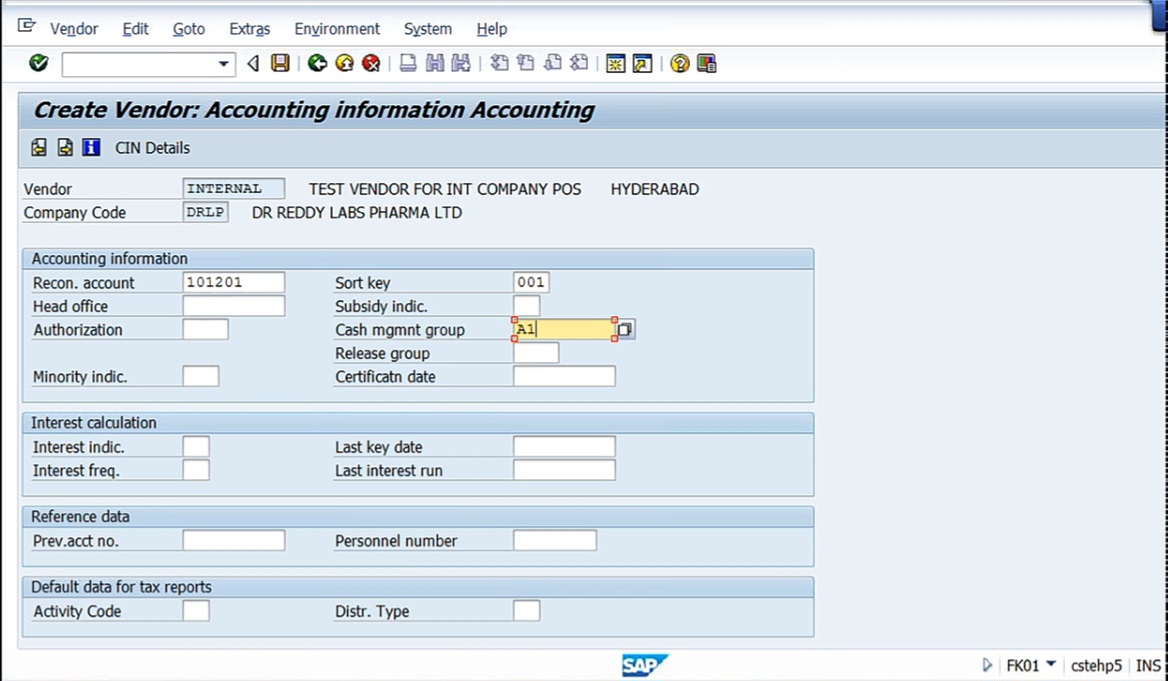
Task: Click the First Page icon
Action: click(499, 63)
